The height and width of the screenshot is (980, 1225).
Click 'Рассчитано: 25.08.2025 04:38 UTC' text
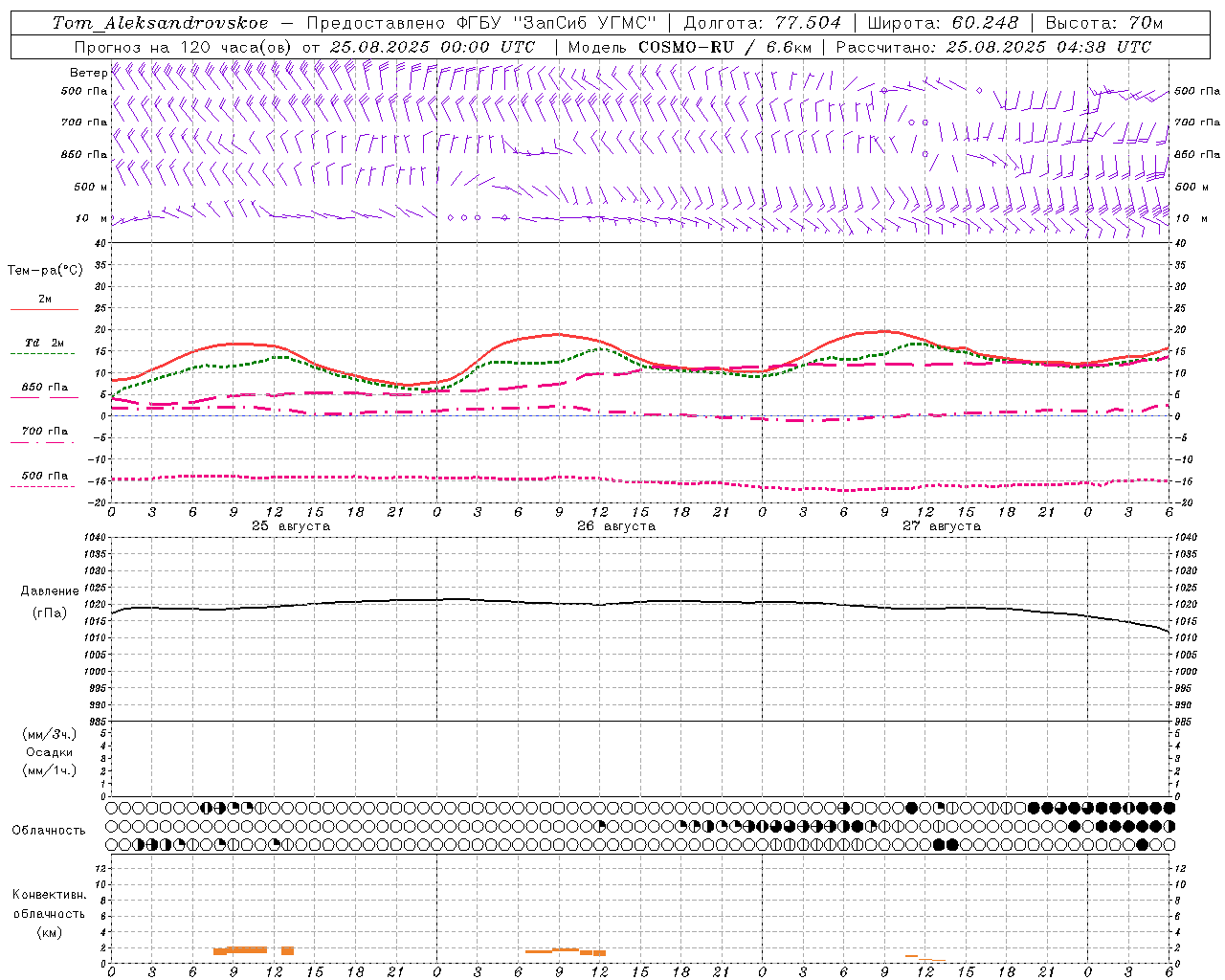(993, 47)
